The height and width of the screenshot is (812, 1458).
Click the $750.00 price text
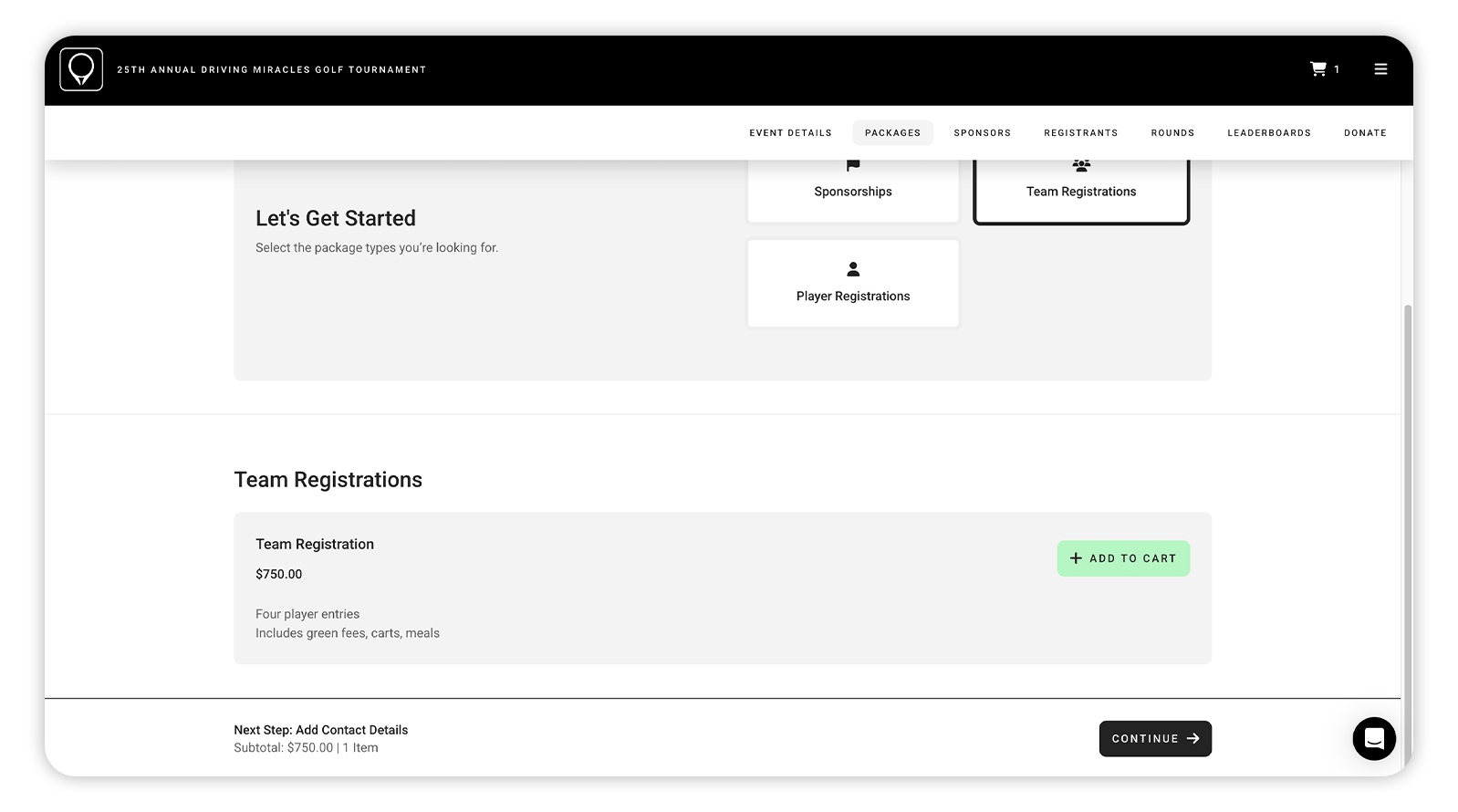click(x=278, y=574)
